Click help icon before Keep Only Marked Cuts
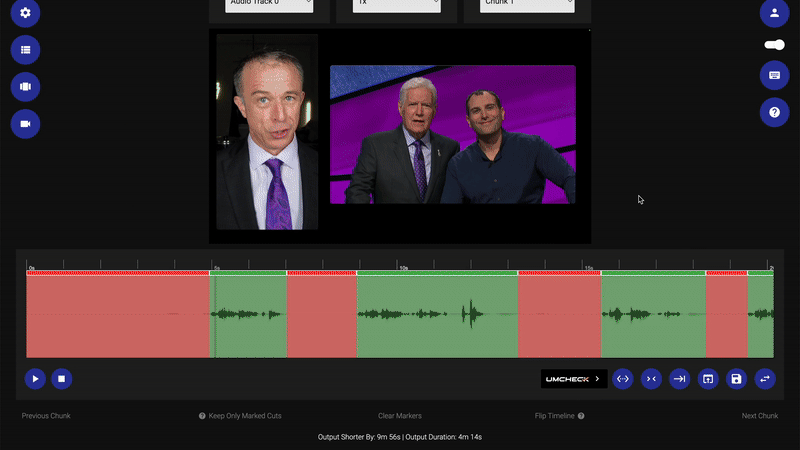The height and width of the screenshot is (450, 800). (202, 416)
